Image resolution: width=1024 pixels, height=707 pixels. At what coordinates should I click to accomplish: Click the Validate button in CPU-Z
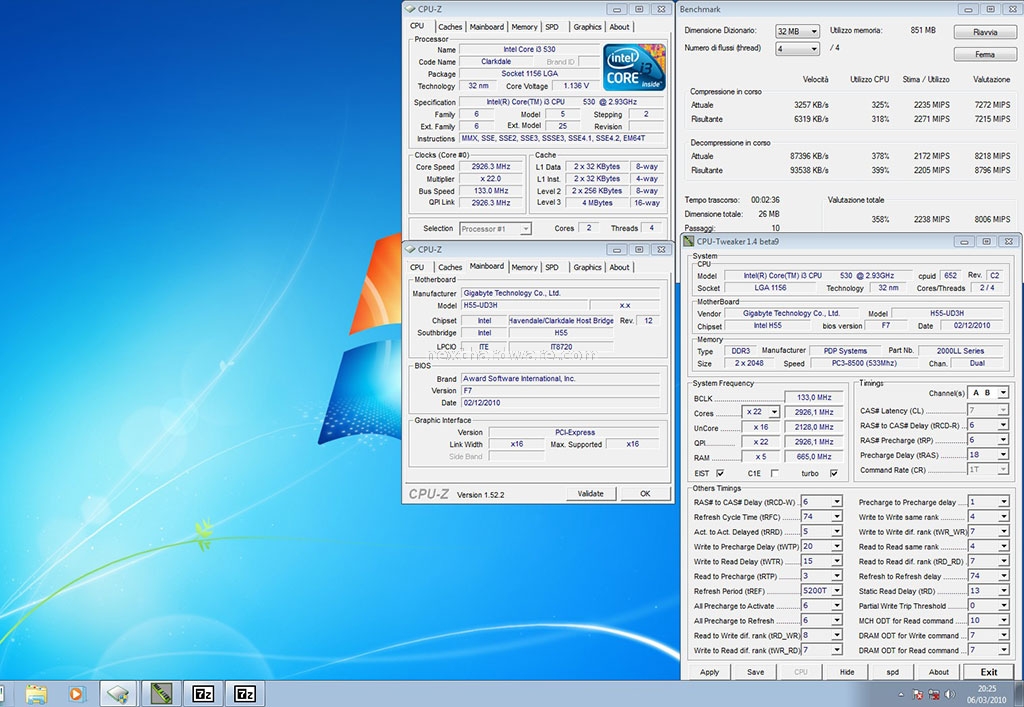tap(590, 494)
